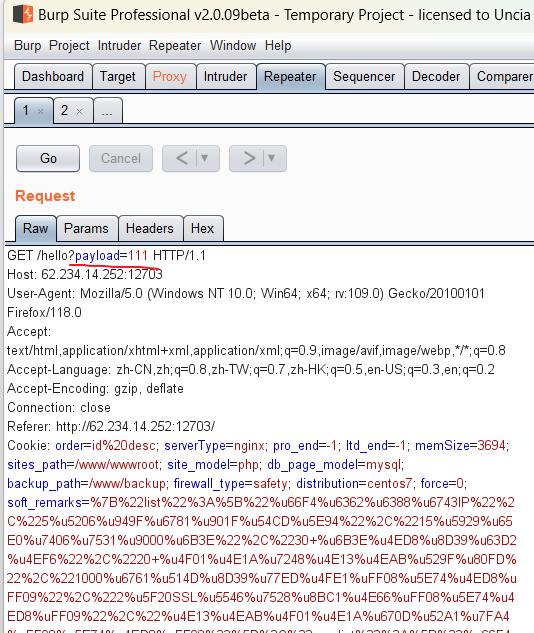Expand the history-forward dropdown arrow
The image size is (534, 633).
[x=272, y=158]
